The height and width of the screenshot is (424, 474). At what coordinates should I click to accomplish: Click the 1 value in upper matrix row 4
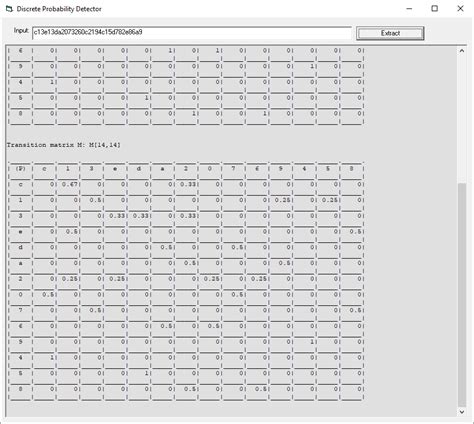(x=52, y=82)
